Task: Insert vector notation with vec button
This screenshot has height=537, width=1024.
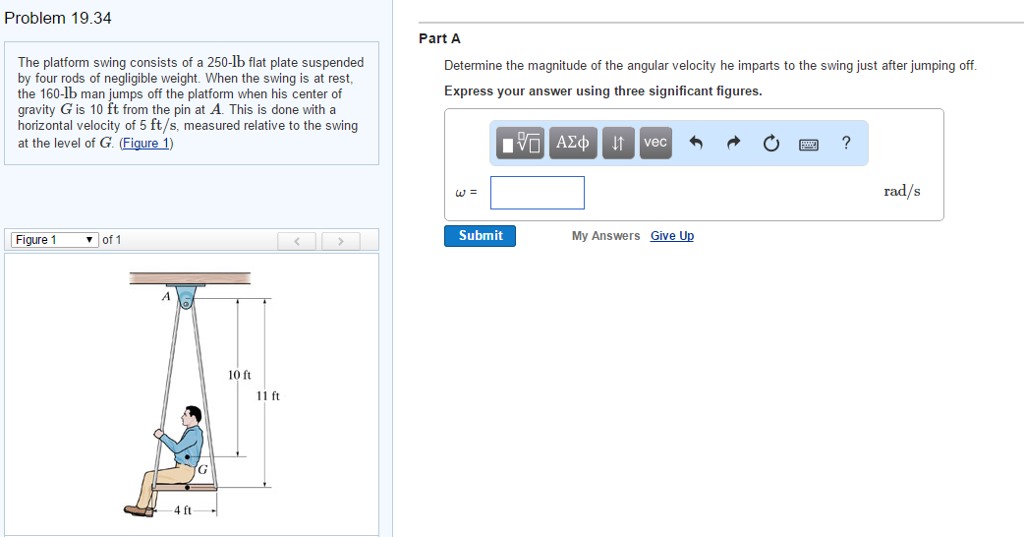Action: (655, 142)
